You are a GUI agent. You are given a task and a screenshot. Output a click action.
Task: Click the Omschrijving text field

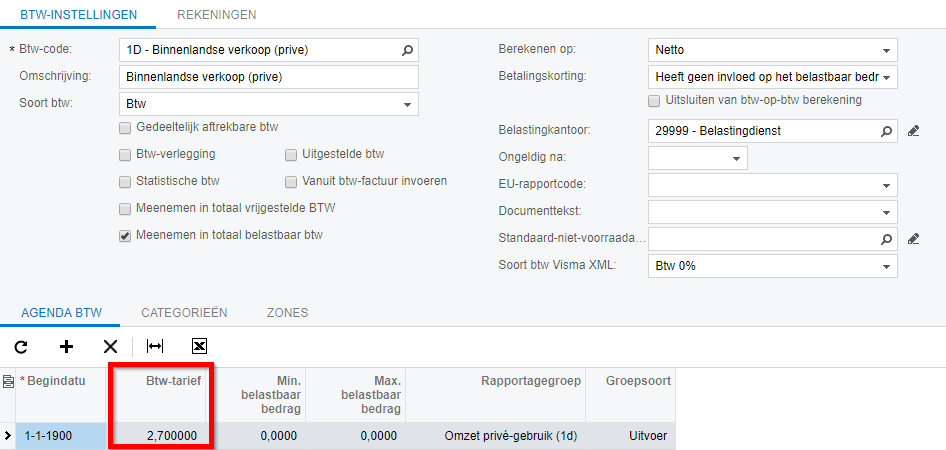[268, 77]
